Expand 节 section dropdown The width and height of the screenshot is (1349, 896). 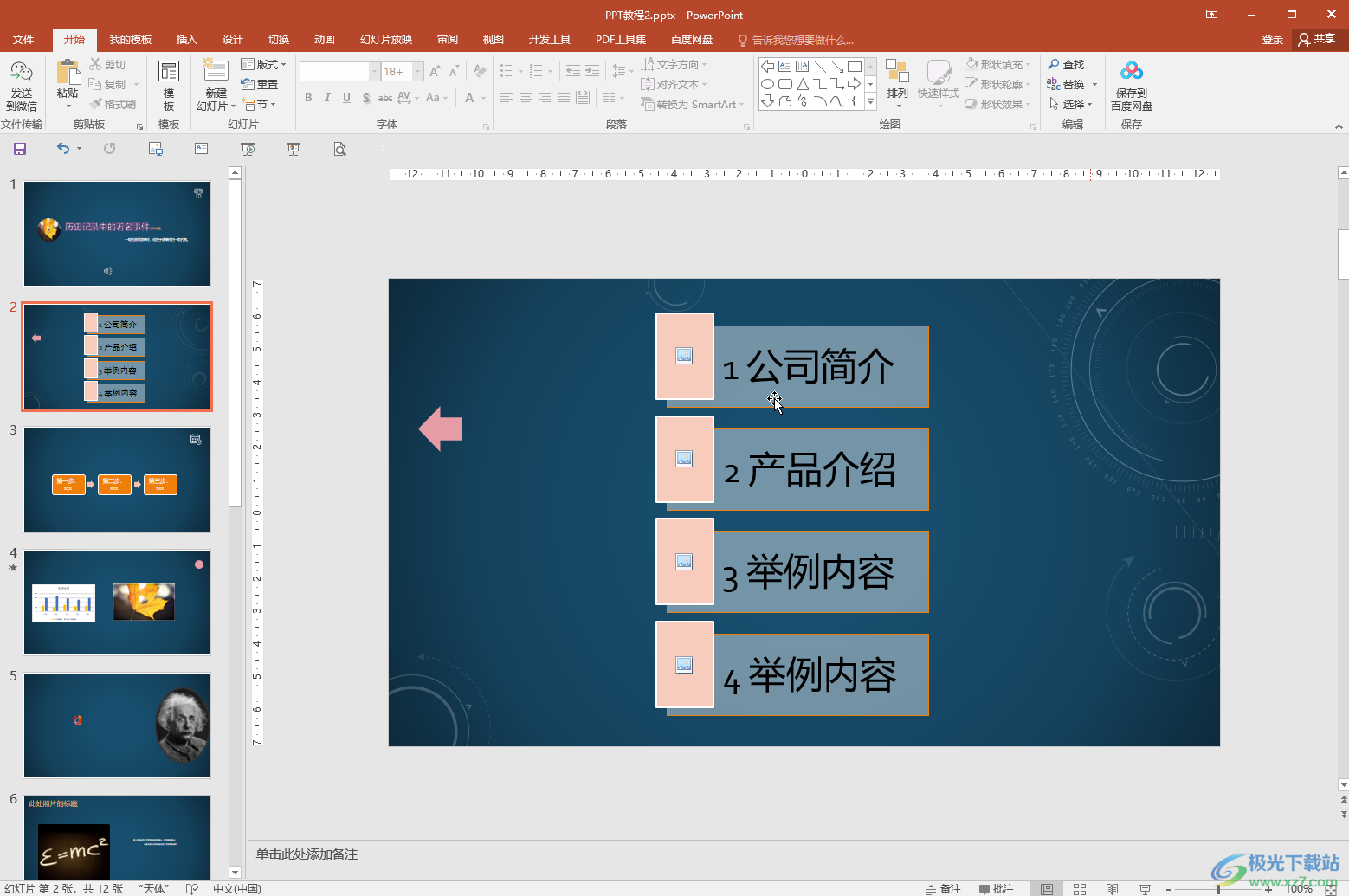[x=259, y=104]
